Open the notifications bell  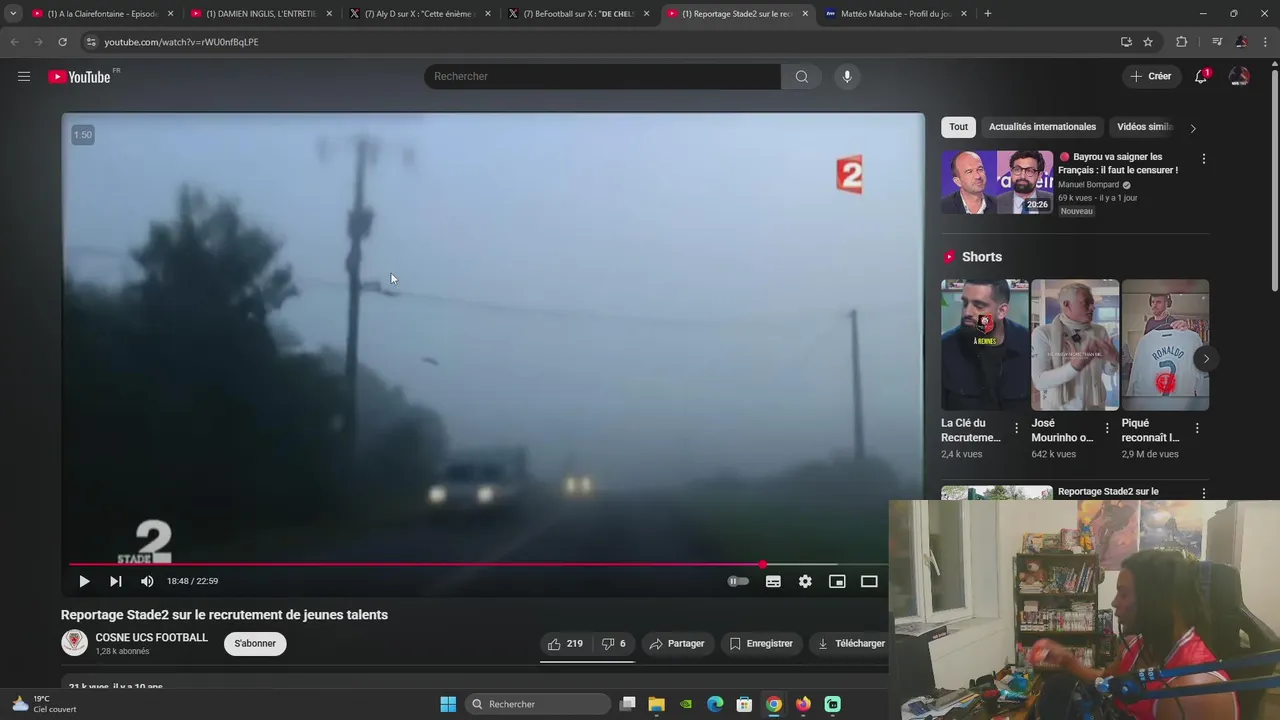(1201, 76)
